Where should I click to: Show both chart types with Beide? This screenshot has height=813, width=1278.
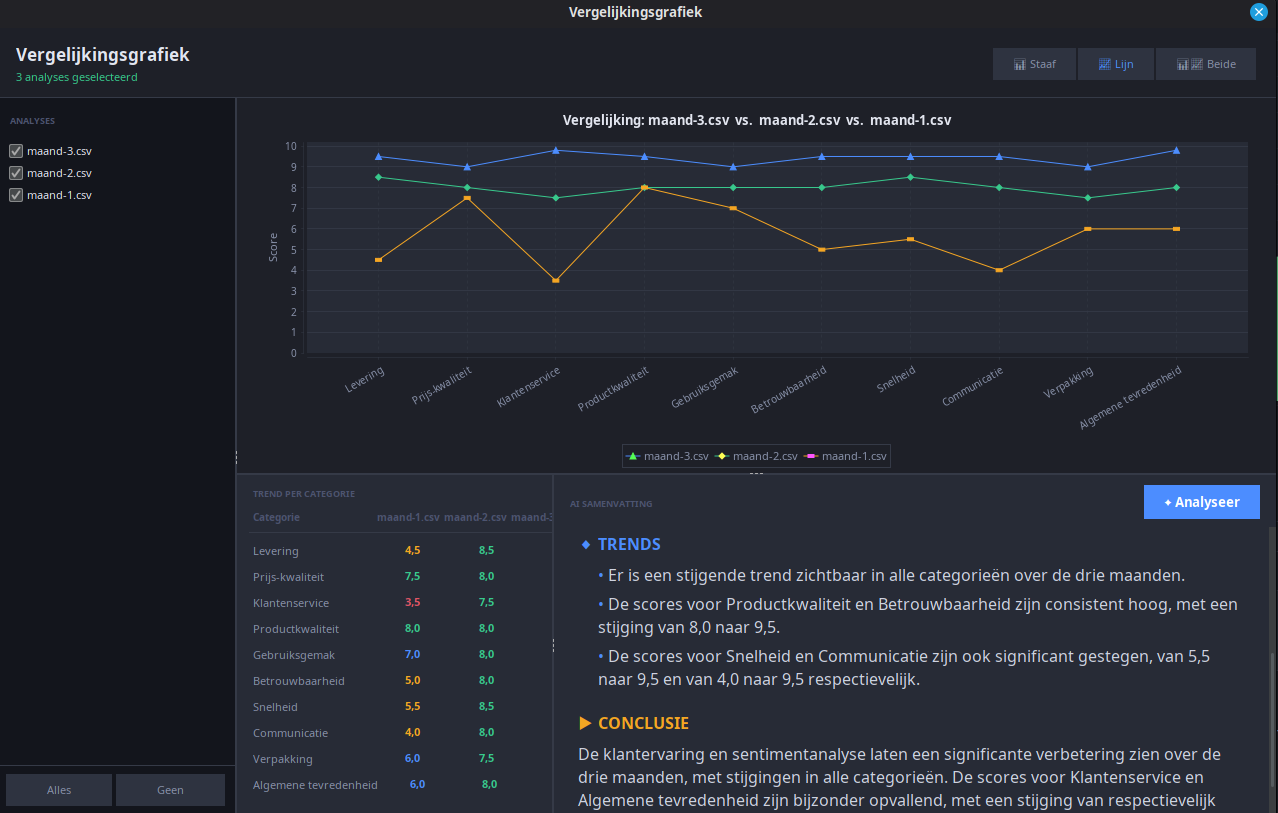tap(1206, 64)
